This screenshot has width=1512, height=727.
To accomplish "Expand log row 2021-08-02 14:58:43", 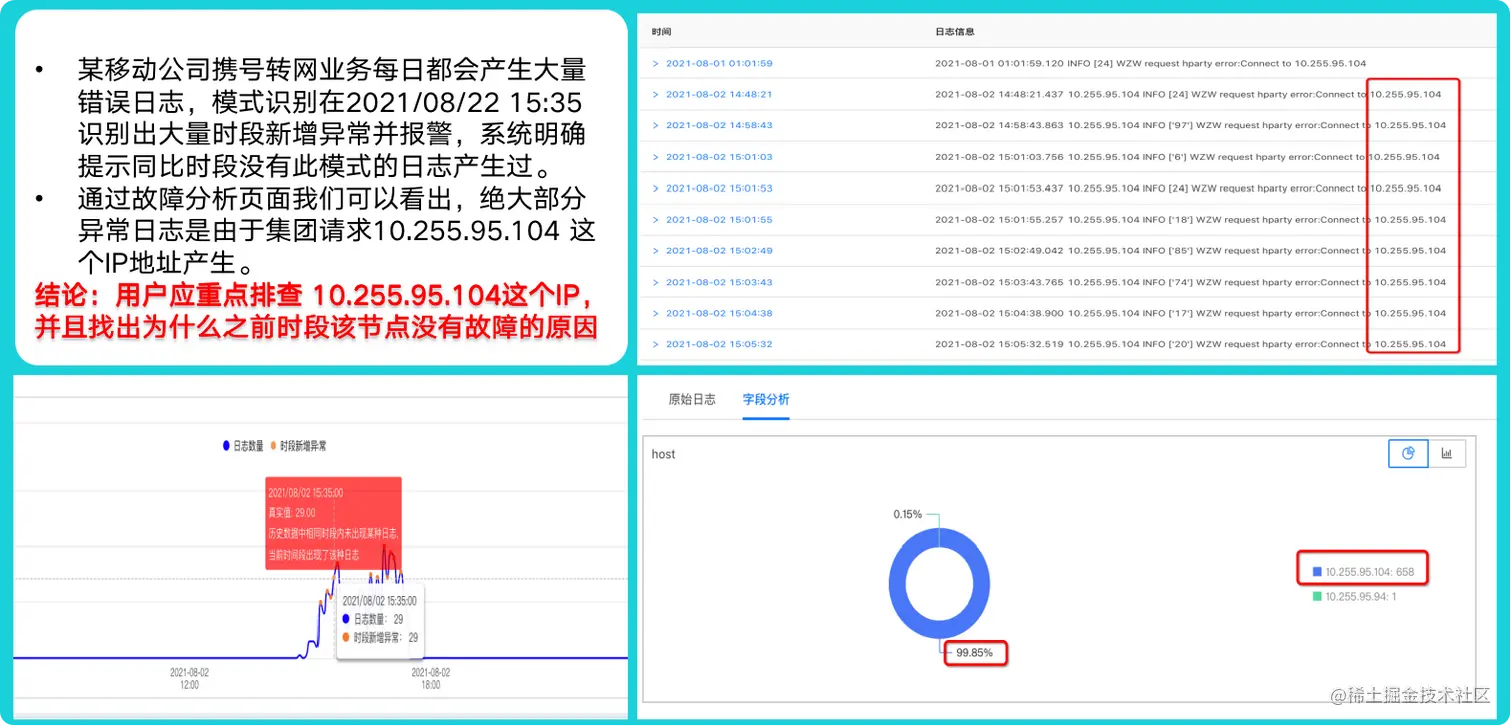I will [656, 125].
